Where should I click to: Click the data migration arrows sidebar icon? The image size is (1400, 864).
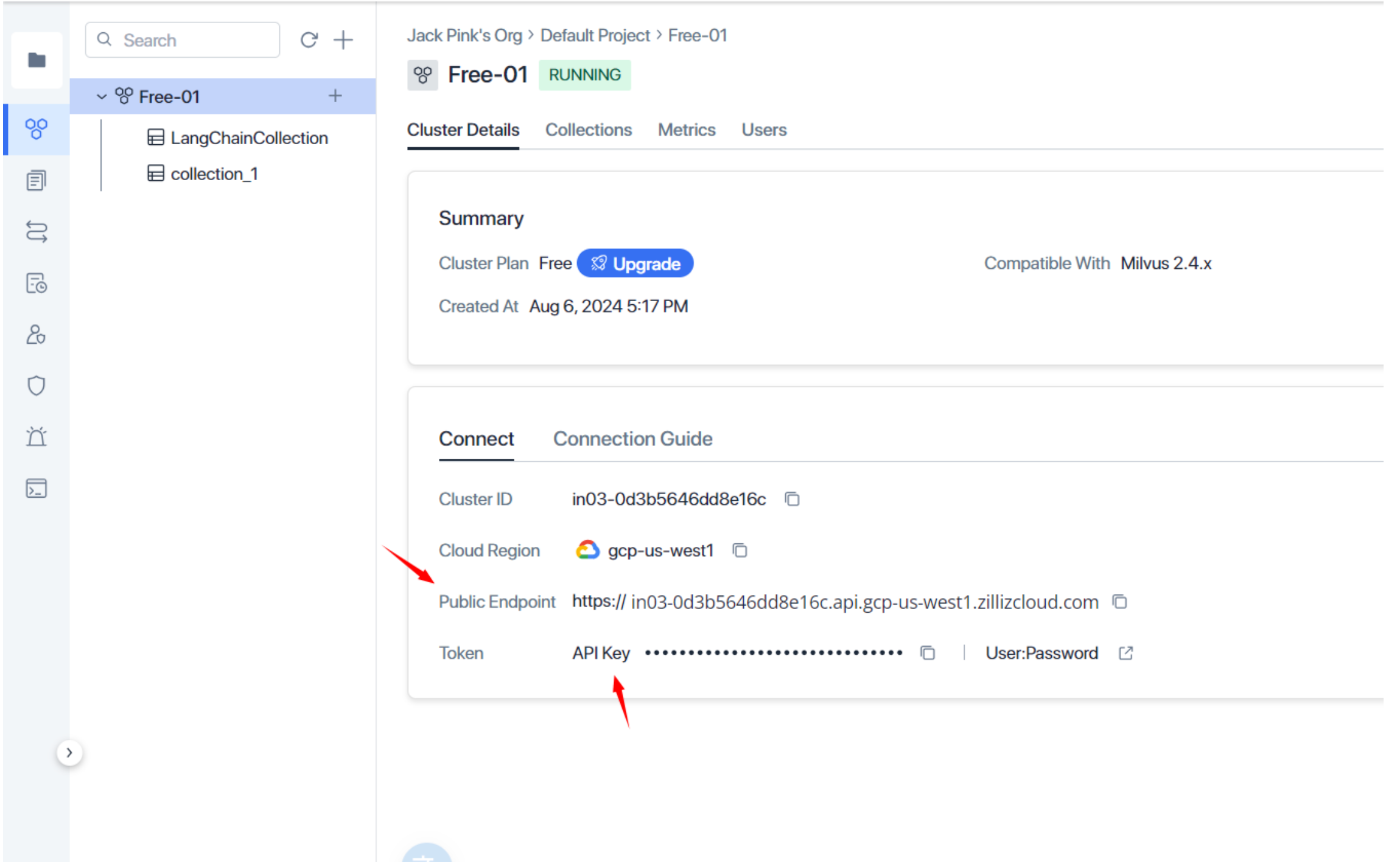point(37,232)
